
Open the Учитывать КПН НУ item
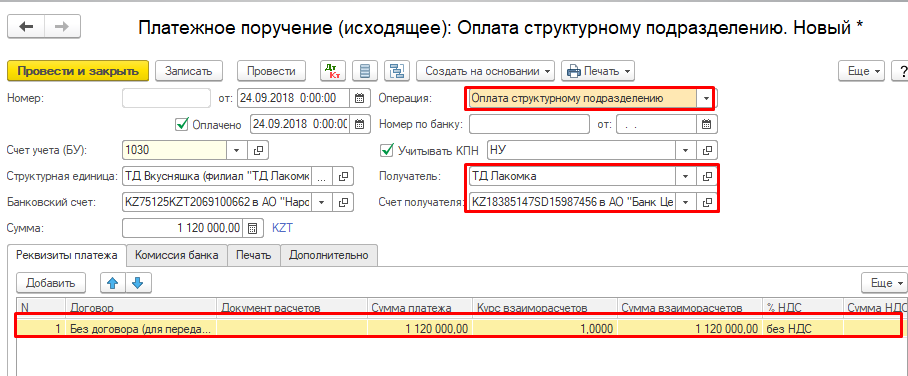click(x=706, y=150)
